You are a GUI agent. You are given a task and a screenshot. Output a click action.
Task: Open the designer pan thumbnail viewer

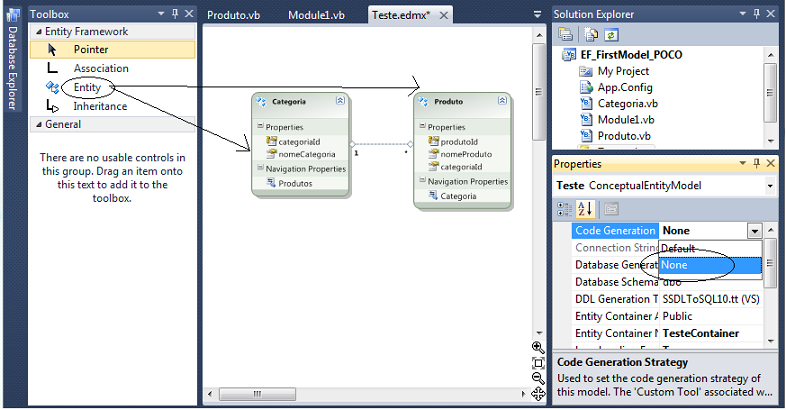coord(538,394)
